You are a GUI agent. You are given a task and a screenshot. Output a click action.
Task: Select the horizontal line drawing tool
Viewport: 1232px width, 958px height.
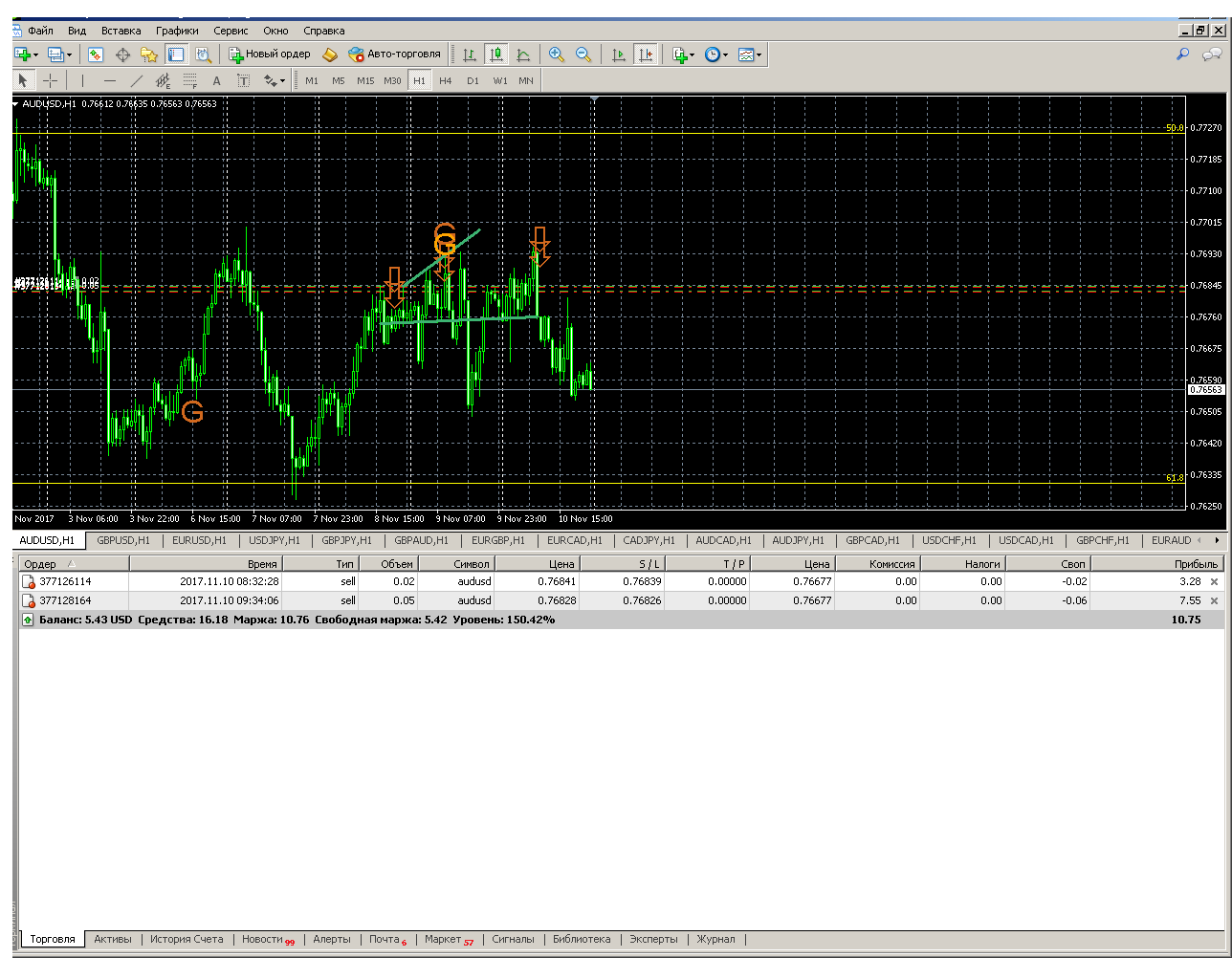tap(110, 80)
